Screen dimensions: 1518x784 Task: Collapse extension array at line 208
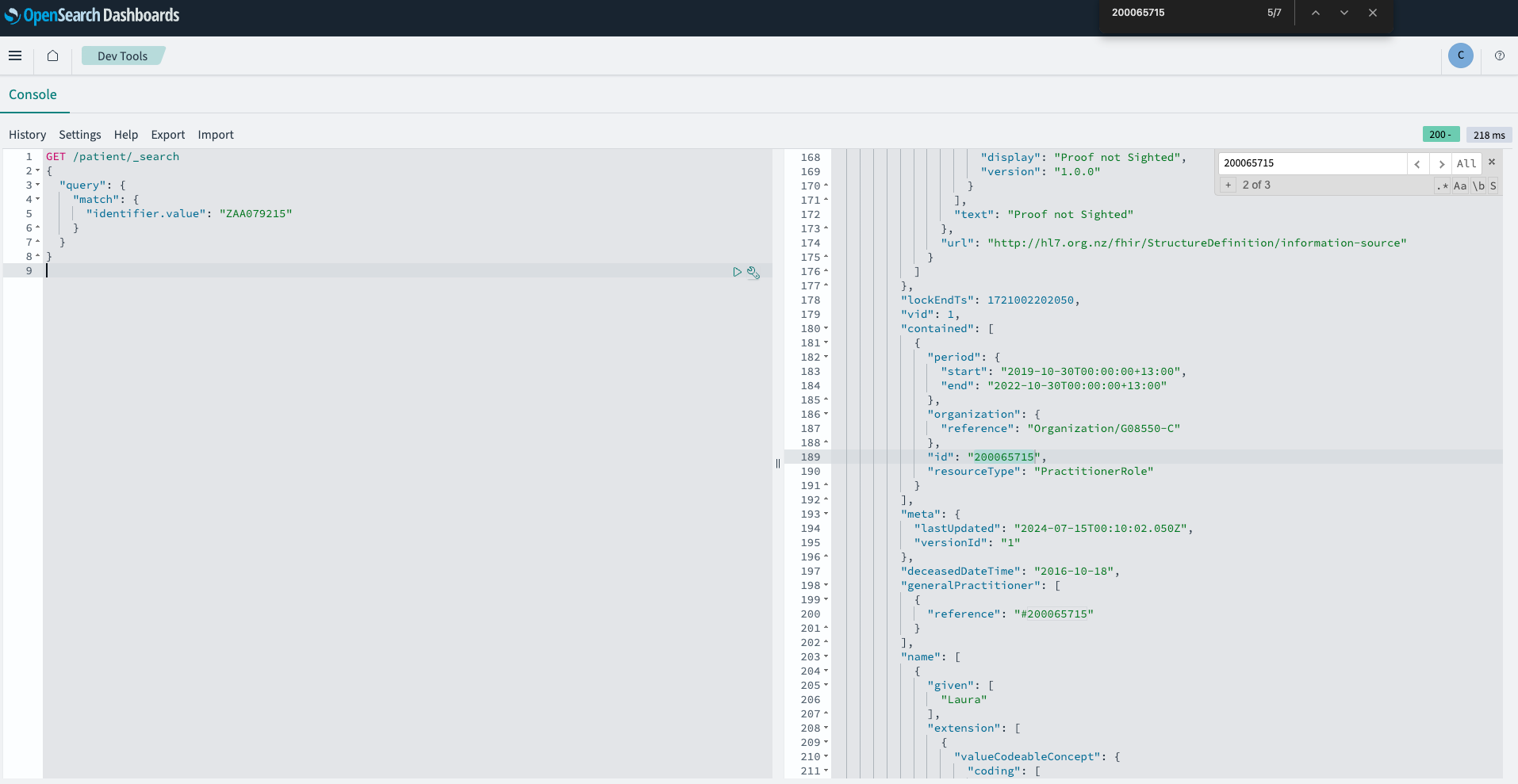click(x=826, y=729)
